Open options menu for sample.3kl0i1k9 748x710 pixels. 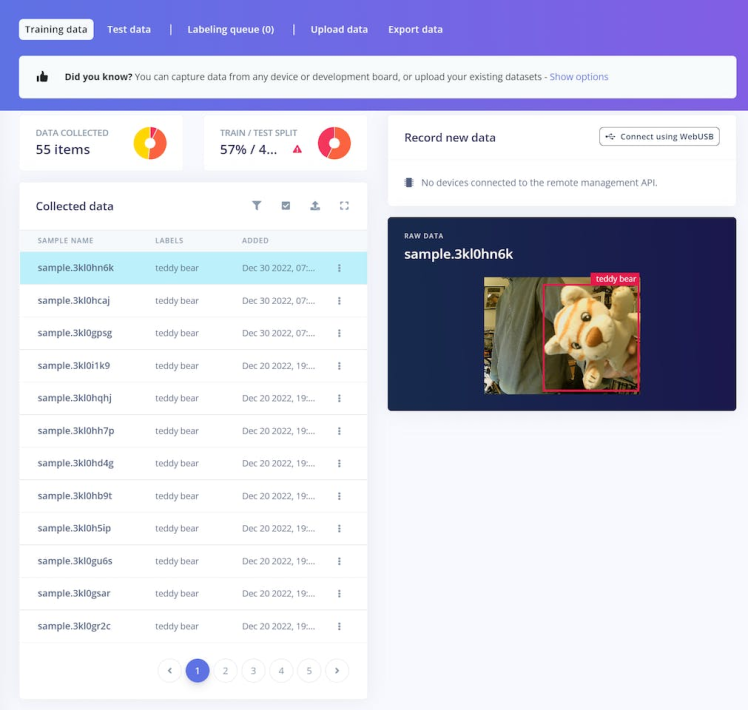339,366
